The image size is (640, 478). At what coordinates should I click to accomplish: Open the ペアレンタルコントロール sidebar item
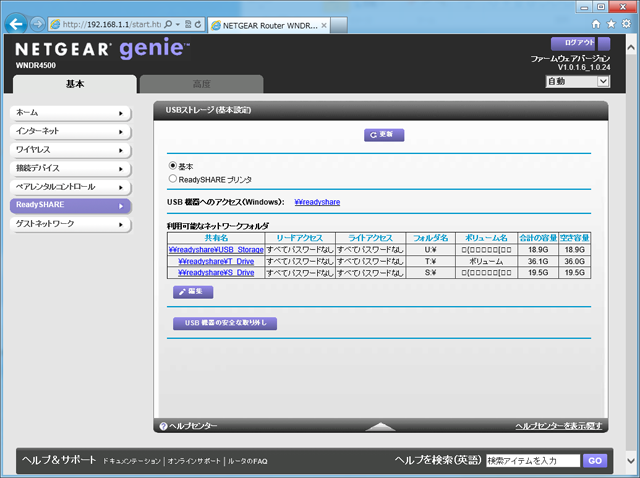pos(69,187)
